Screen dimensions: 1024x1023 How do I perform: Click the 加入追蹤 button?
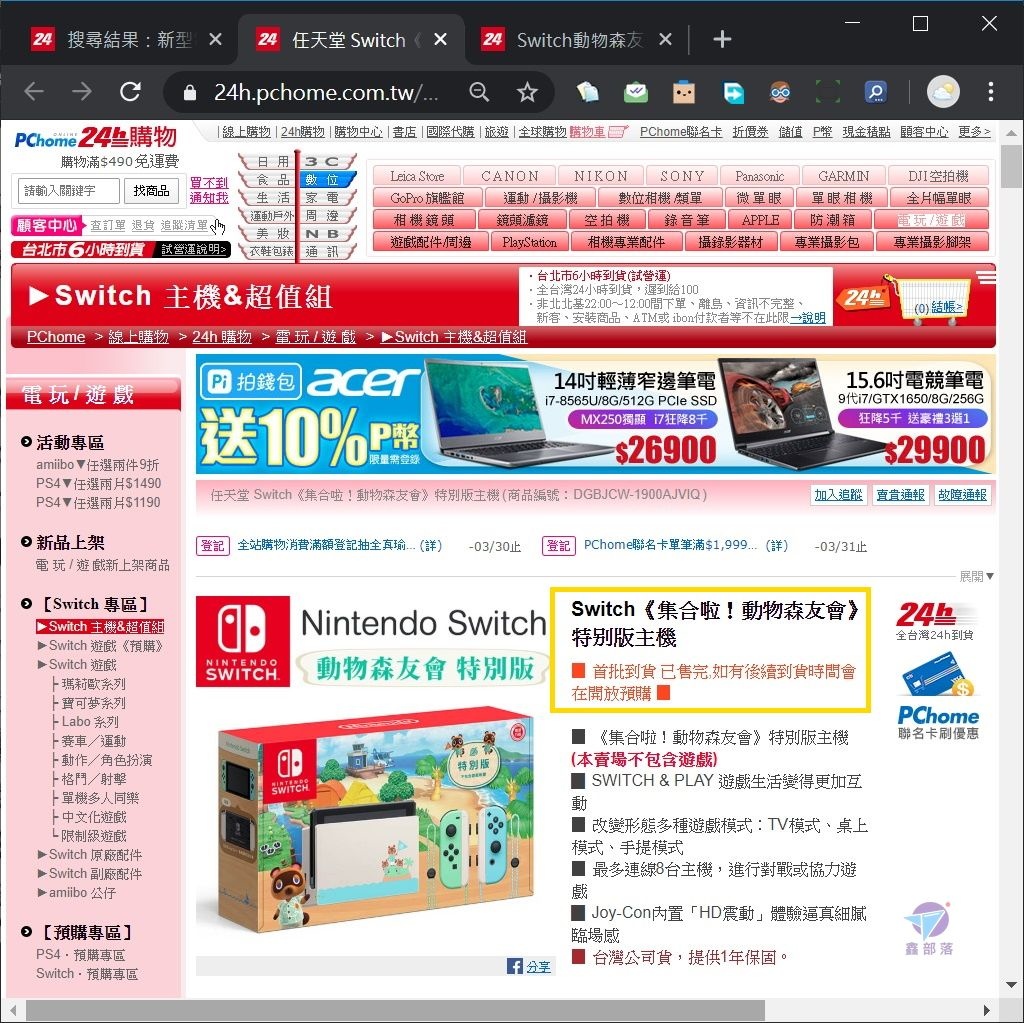[x=838, y=495]
